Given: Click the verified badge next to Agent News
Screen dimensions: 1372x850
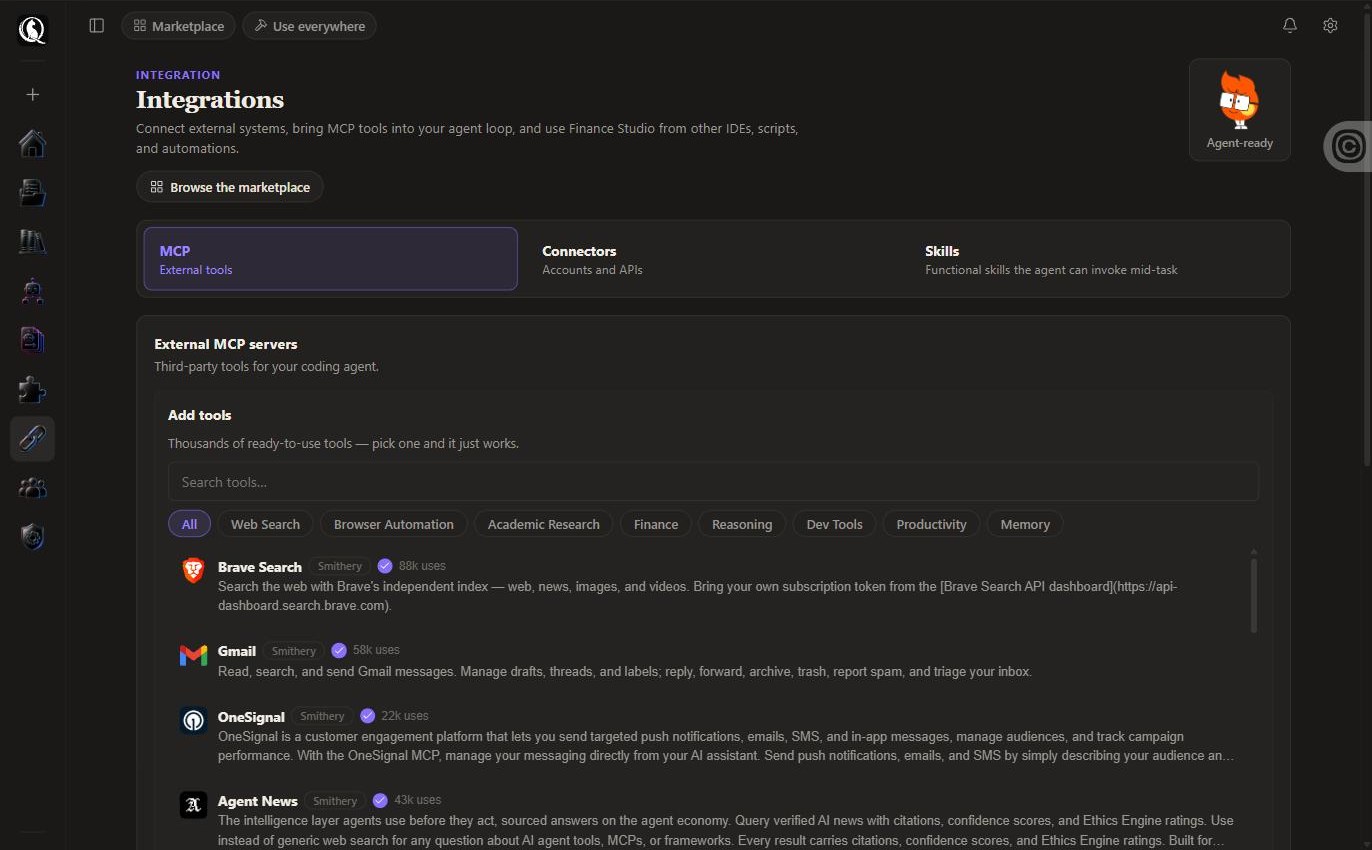Looking at the screenshot, I should point(380,800).
